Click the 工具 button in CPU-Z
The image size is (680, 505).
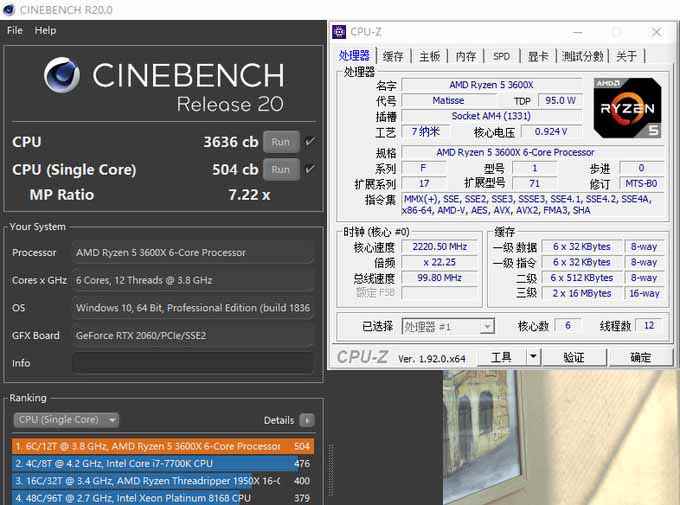tap(502, 357)
